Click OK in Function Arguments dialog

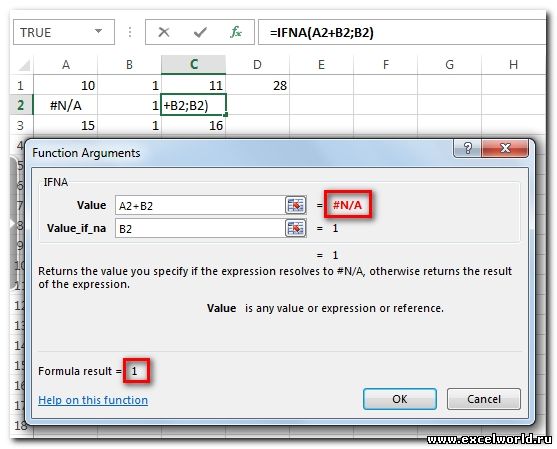tap(400, 399)
